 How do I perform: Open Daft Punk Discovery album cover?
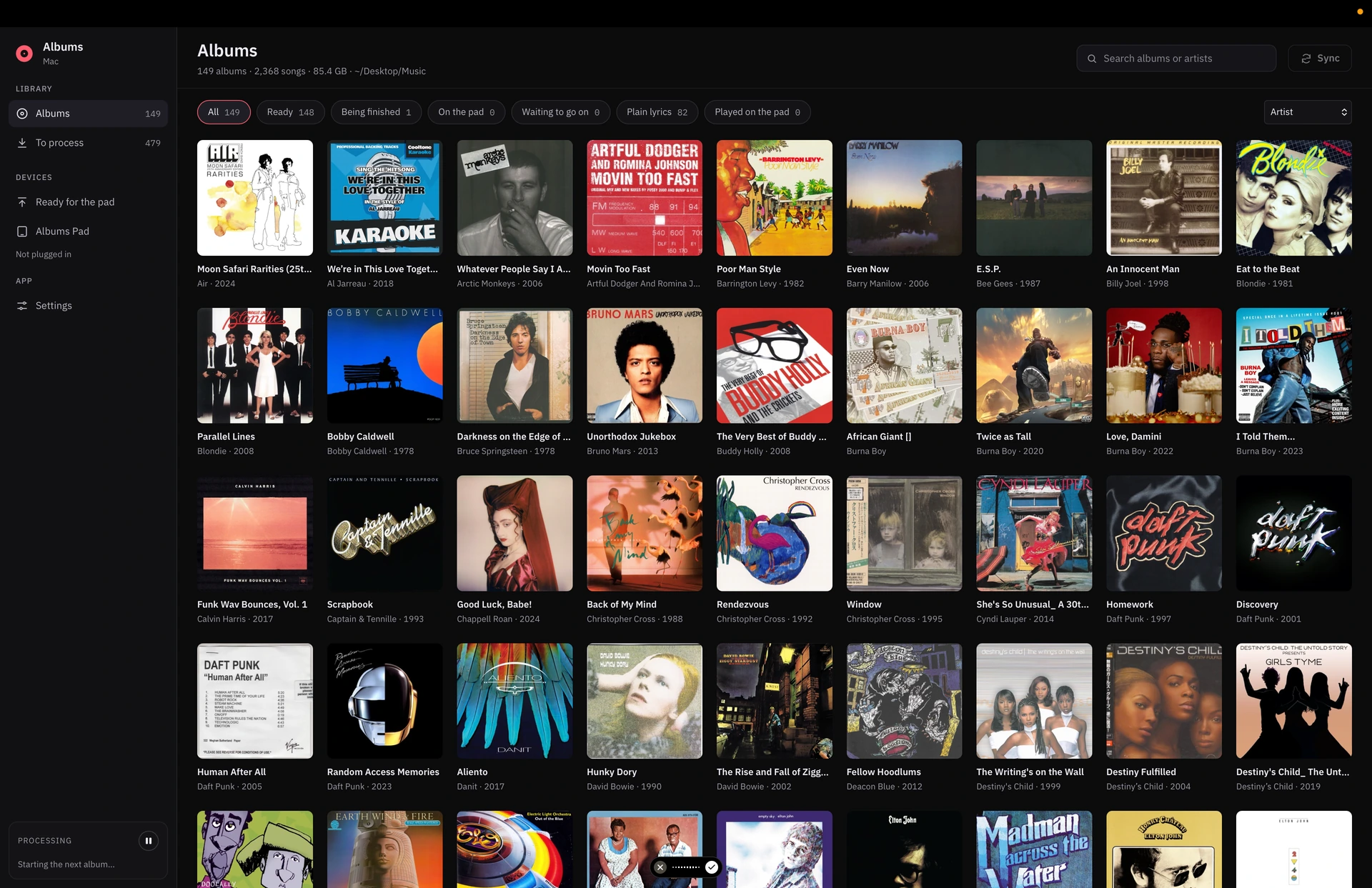(1294, 534)
